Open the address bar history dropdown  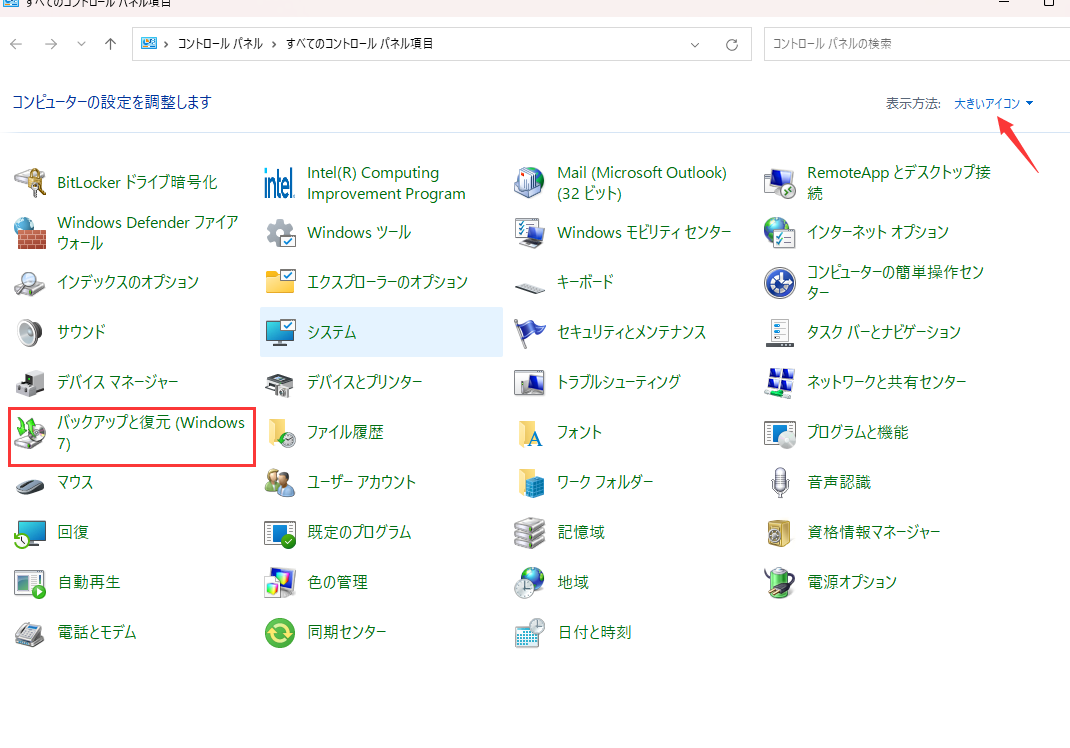coord(695,44)
